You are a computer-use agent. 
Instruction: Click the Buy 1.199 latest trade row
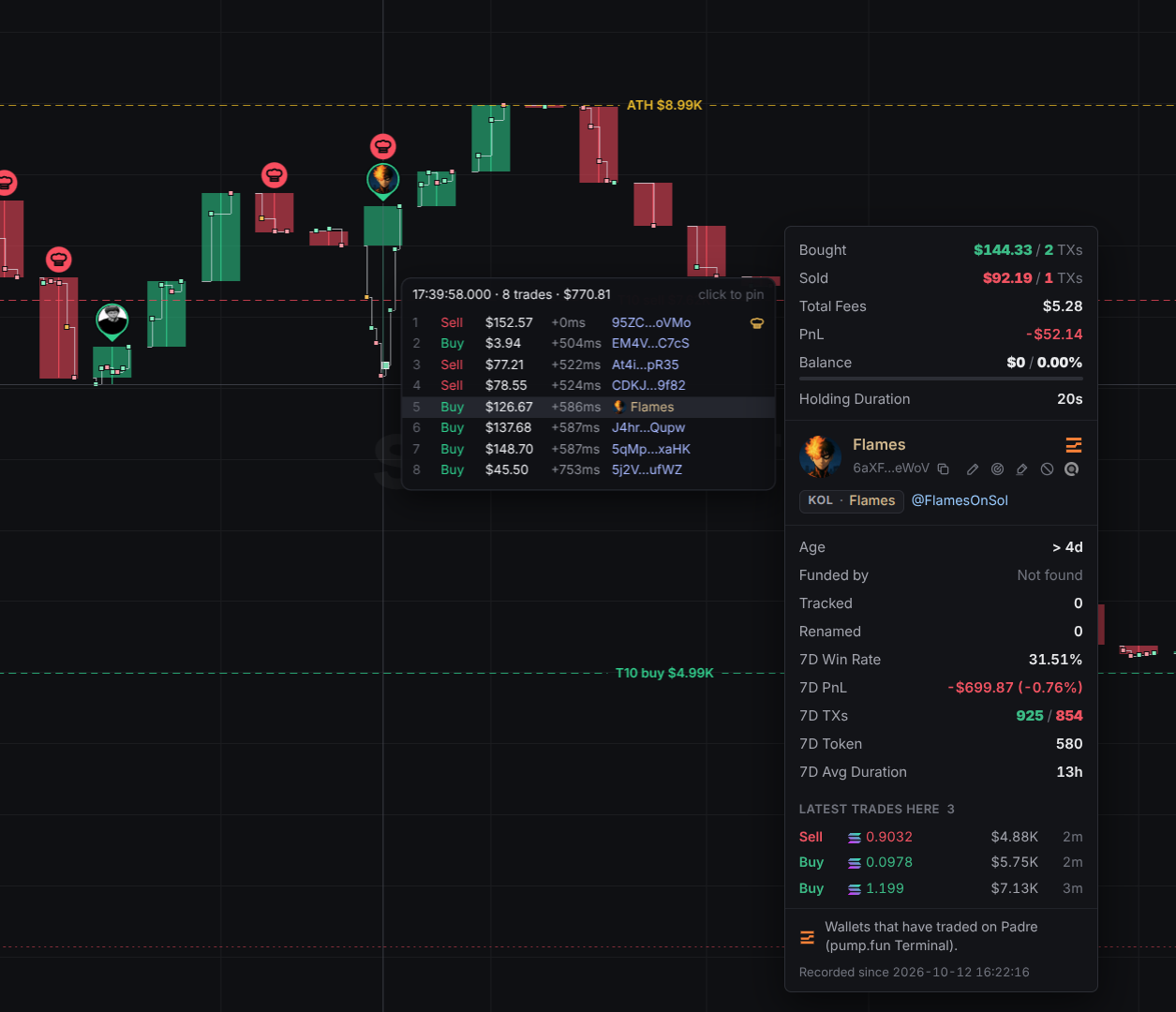pyautogui.click(x=941, y=888)
